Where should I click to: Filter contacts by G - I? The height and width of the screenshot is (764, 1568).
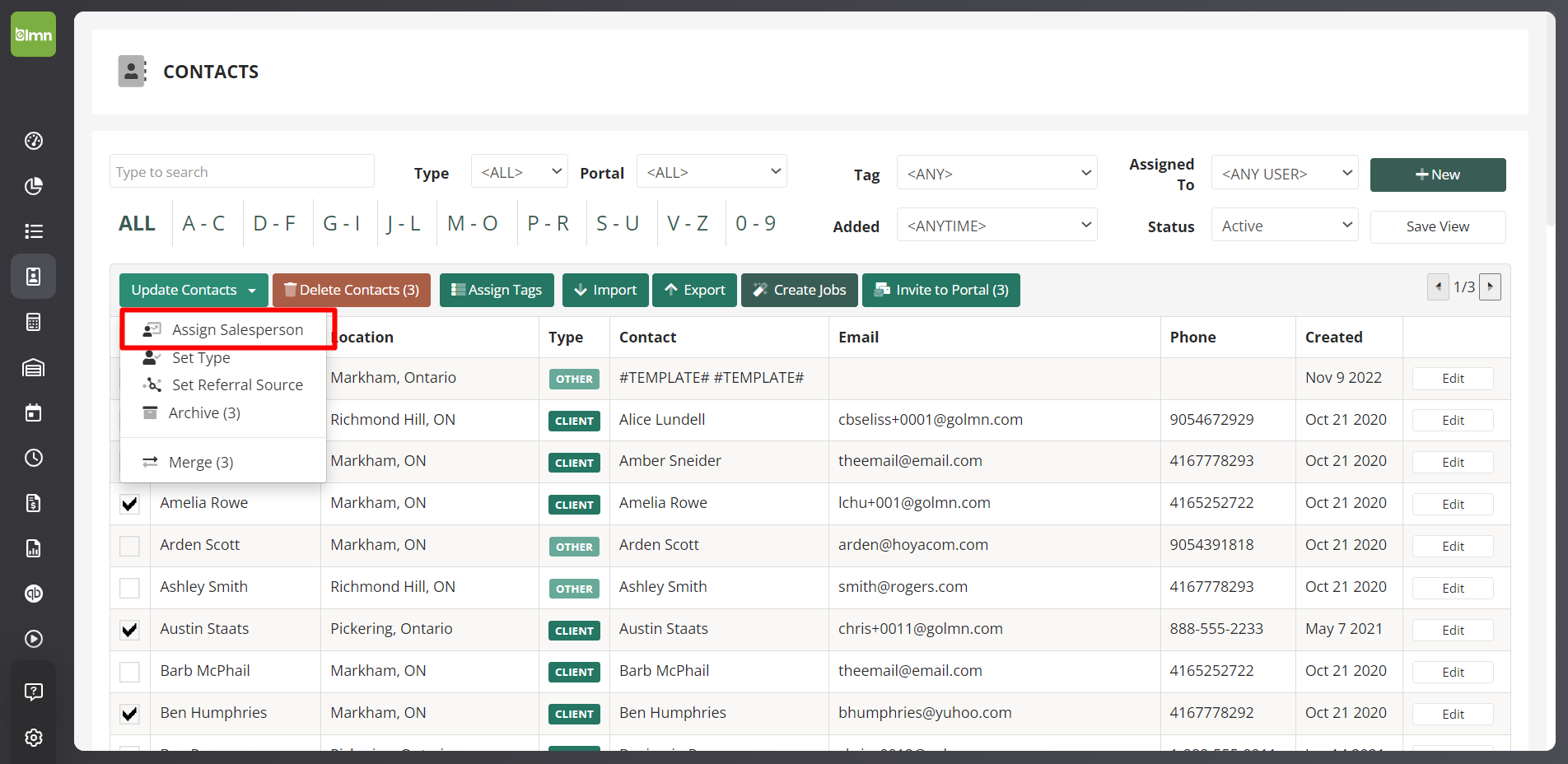click(342, 223)
